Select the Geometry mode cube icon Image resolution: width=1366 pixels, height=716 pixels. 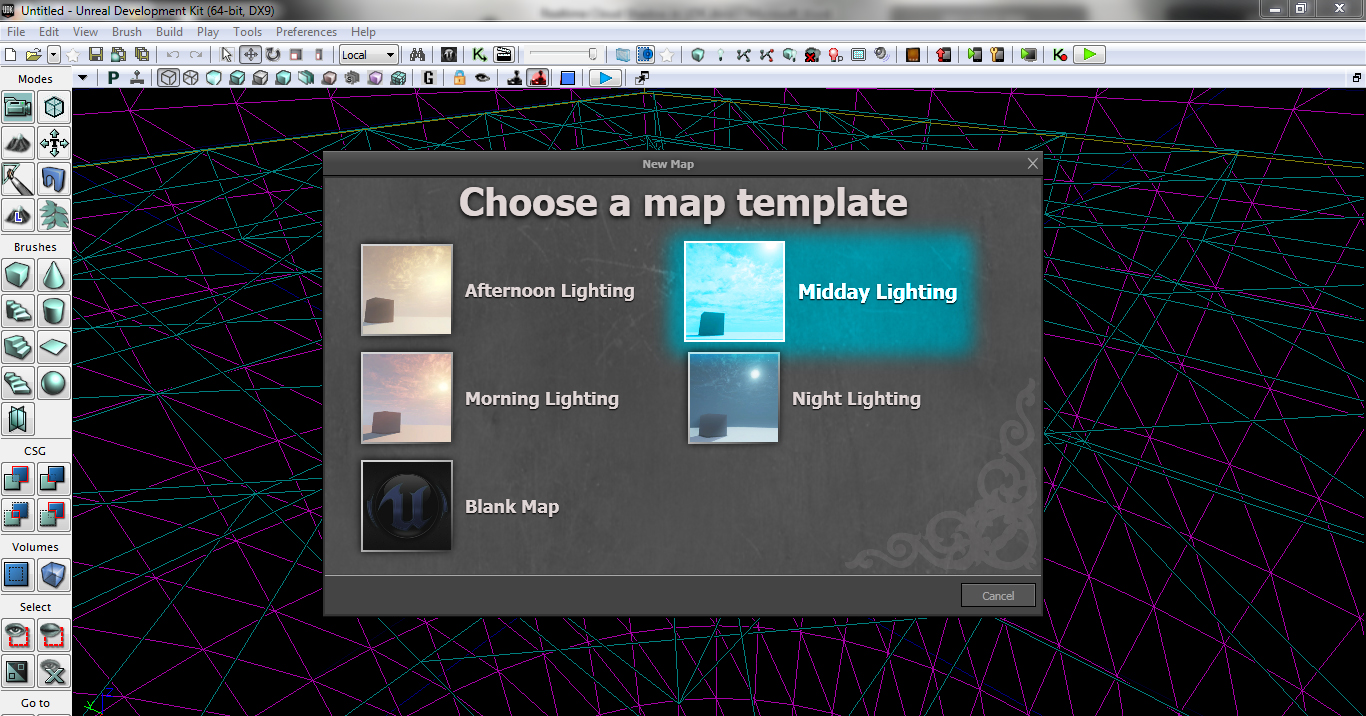point(54,107)
